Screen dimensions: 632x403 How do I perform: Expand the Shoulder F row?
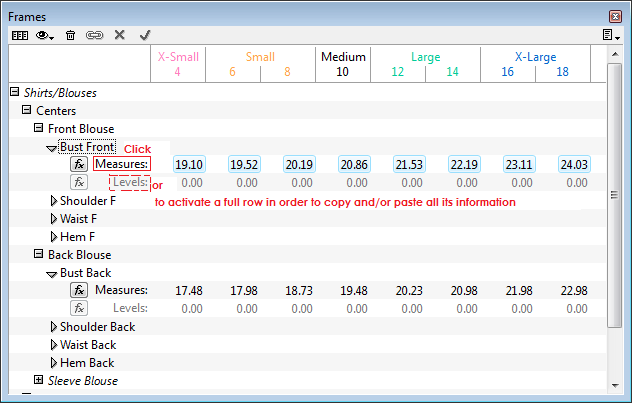coord(53,201)
